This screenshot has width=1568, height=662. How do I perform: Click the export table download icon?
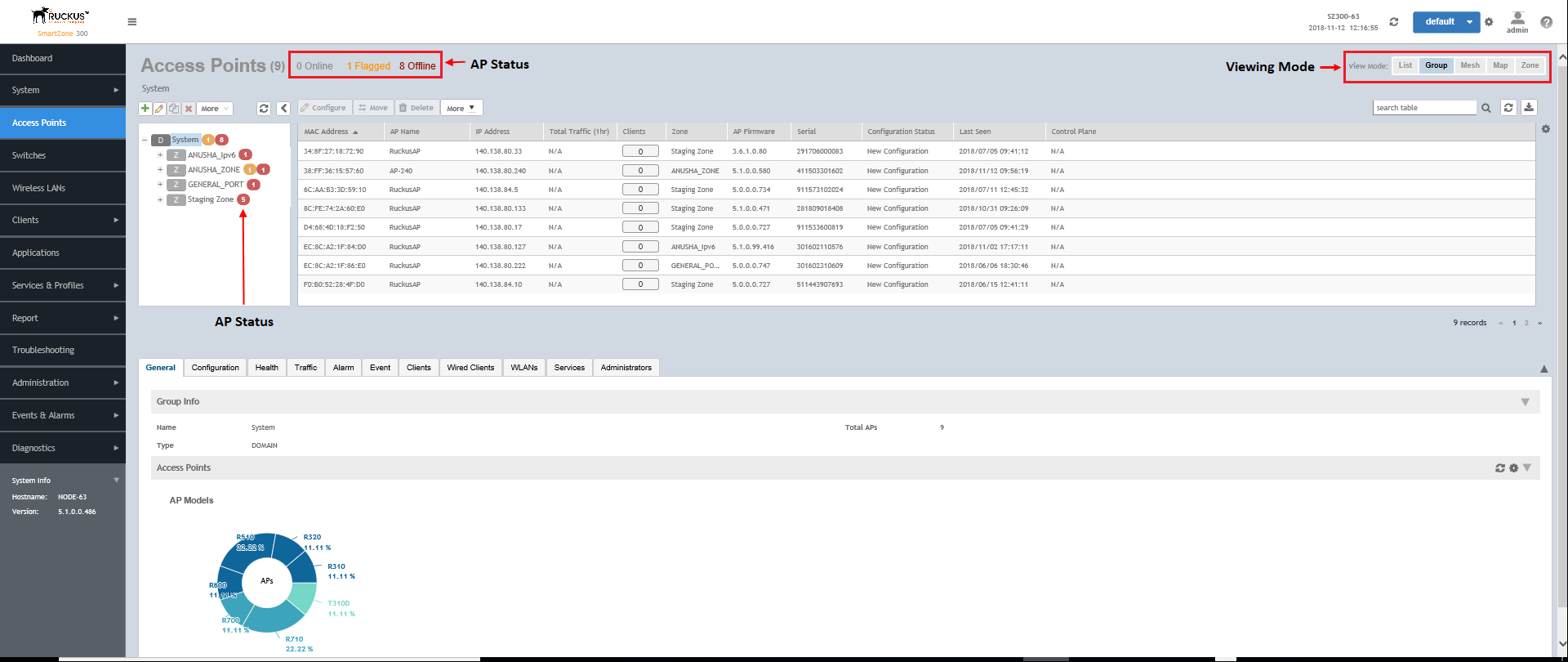1529,108
